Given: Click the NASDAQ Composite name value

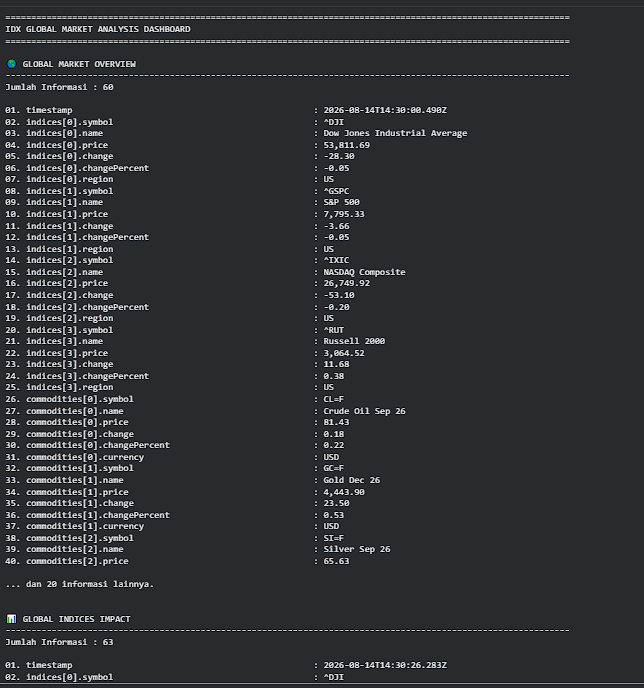Looking at the screenshot, I should coord(365,272).
